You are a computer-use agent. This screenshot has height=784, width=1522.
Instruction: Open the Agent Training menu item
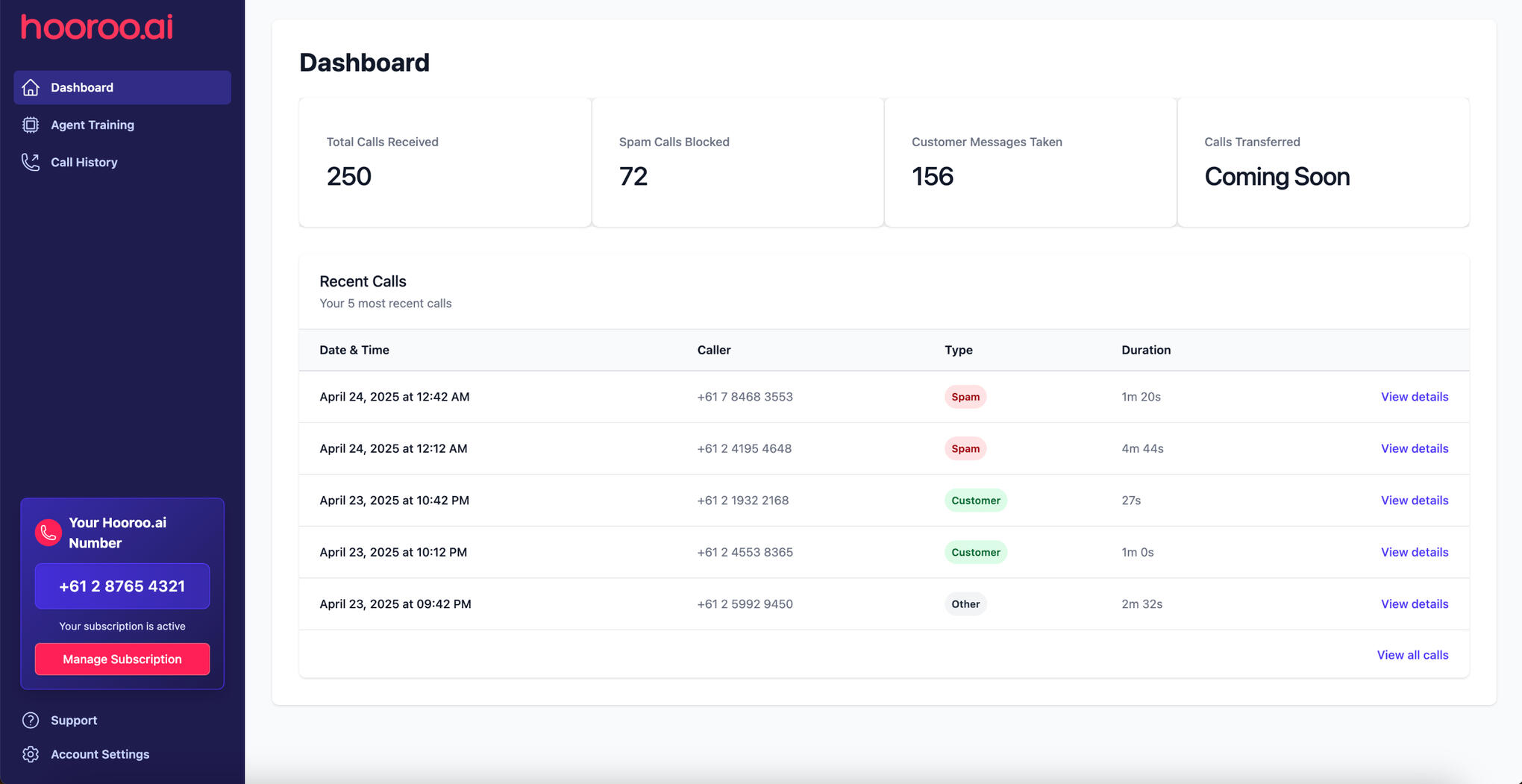coord(93,125)
